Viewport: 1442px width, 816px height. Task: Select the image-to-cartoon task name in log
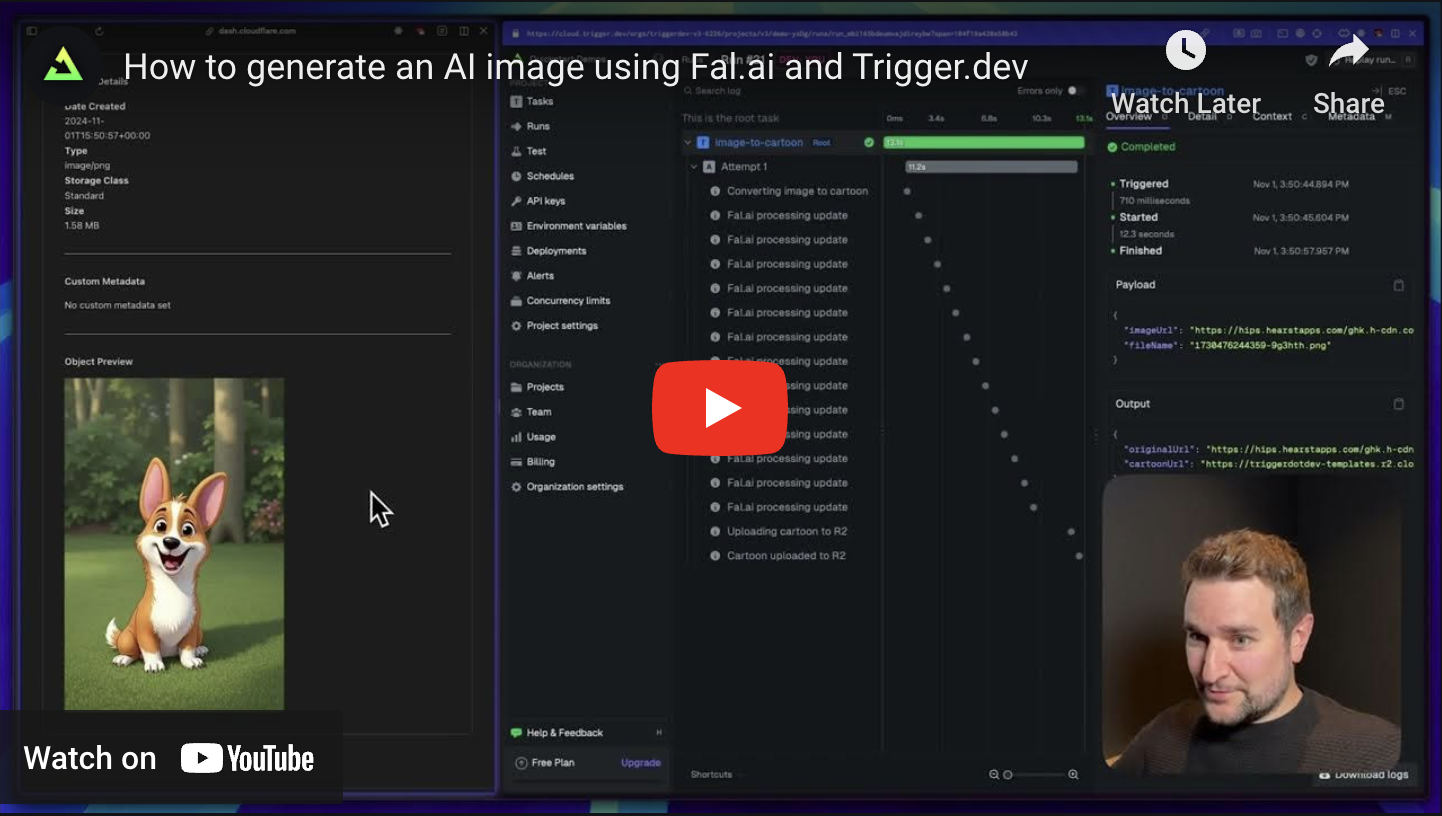(x=758, y=143)
